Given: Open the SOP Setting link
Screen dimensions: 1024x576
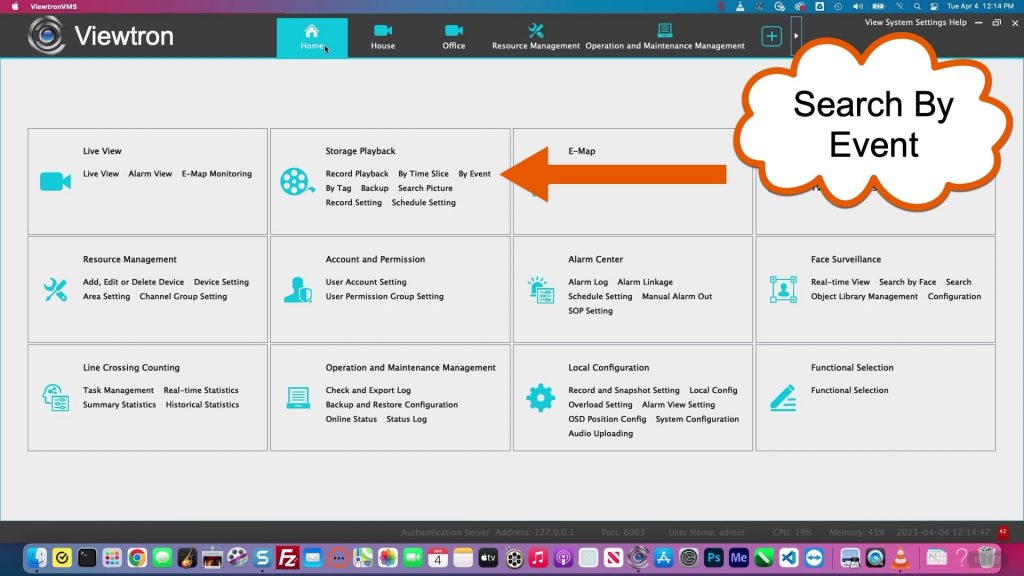Looking at the screenshot, I should point(590,311).
